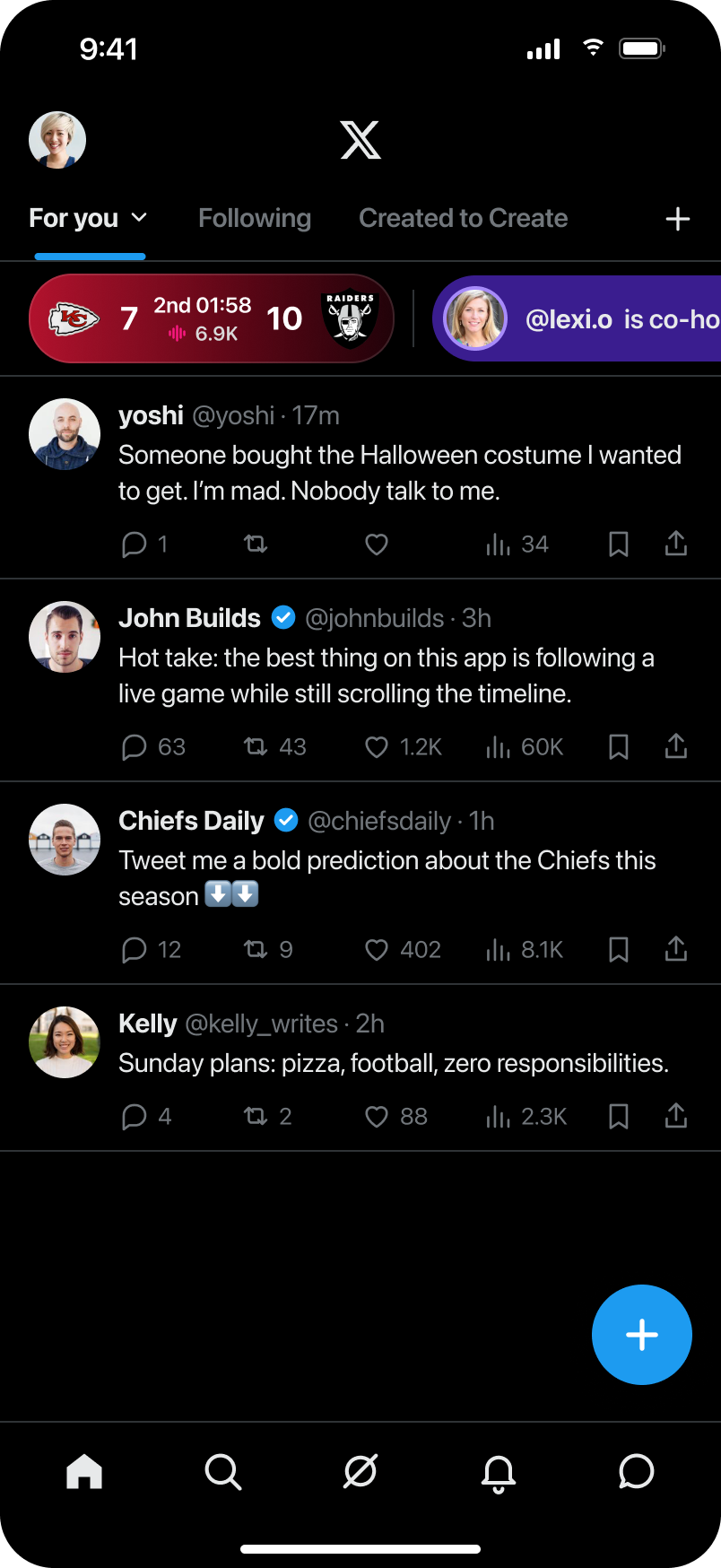Expand the For you chevron dropdown
721x1568 pixels.
coord(139,218)
